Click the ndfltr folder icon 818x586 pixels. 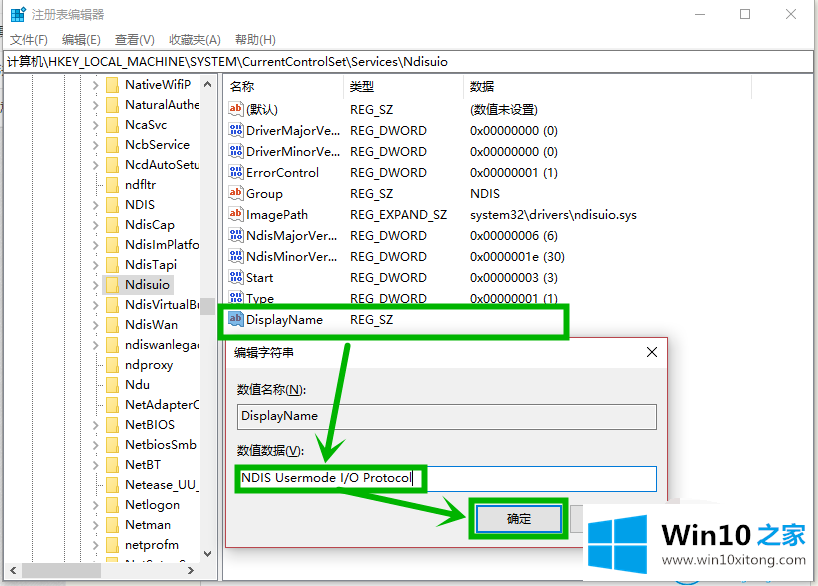coord(112,185)
